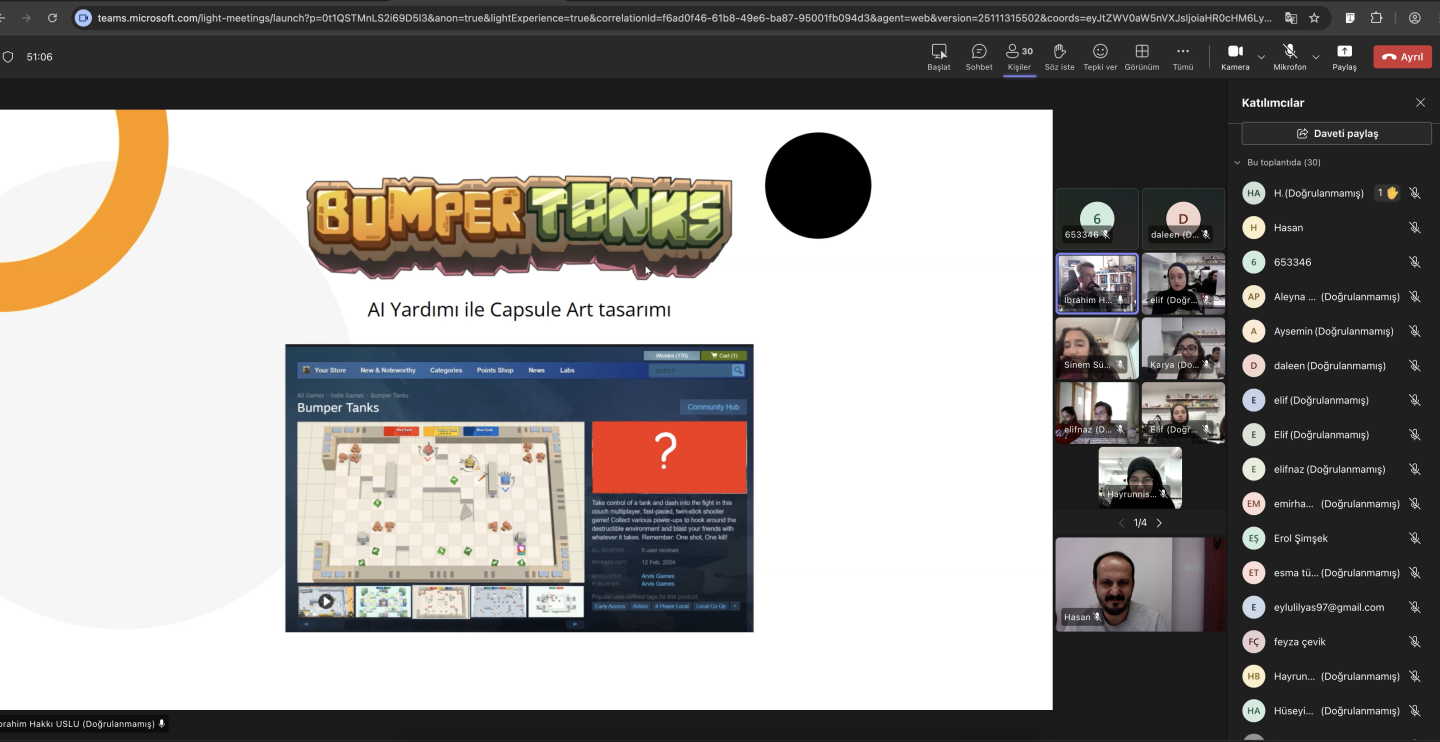The height and width of the screenshot is (742, 1440).
Task: Click Hasan's video thumbnail
Action: (1139, 584)
